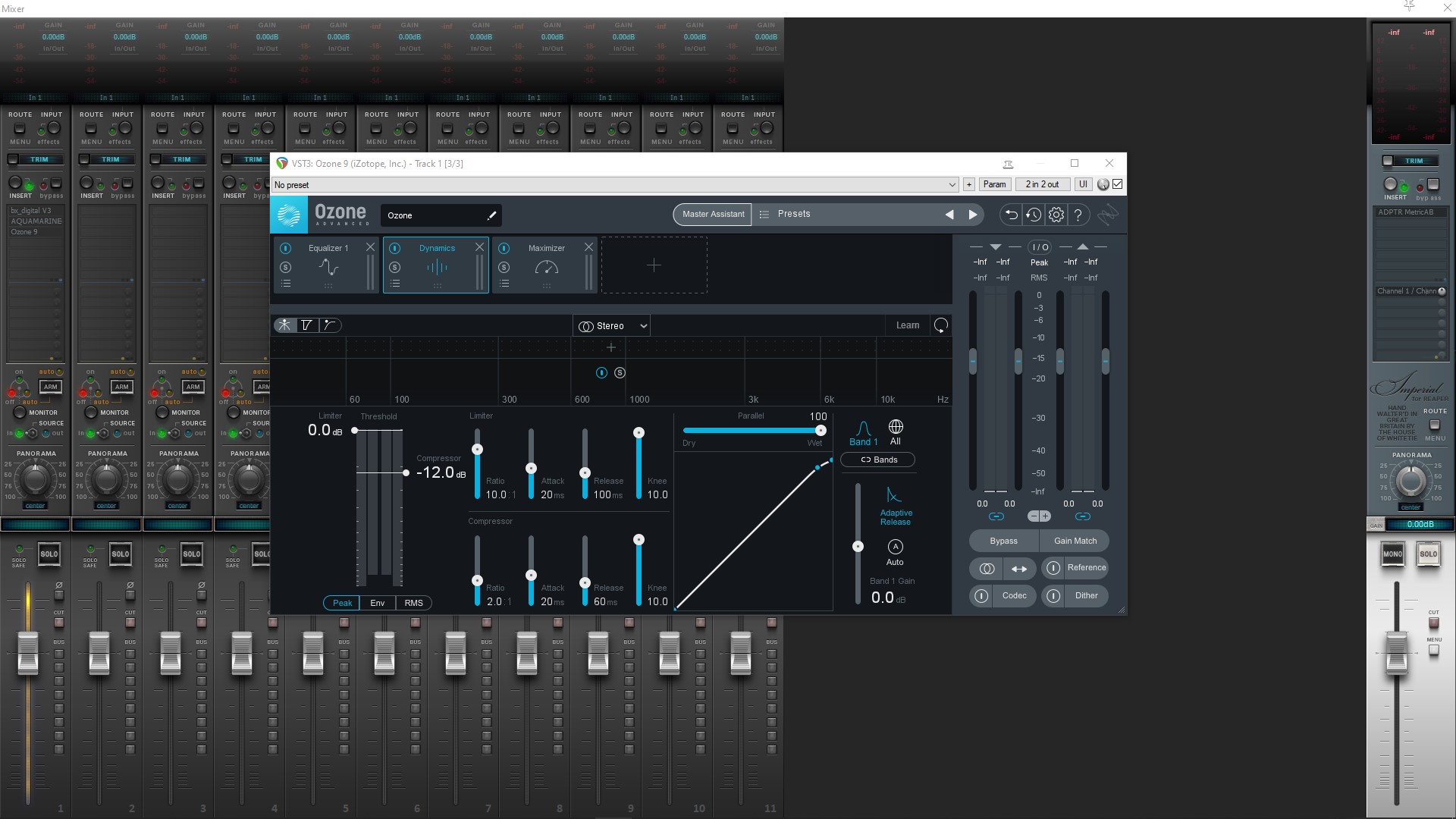This screenshot has width=1456, height=819.
Task: Open the 2 in 2 out routing menu
Action: [x=1042, y=184]
